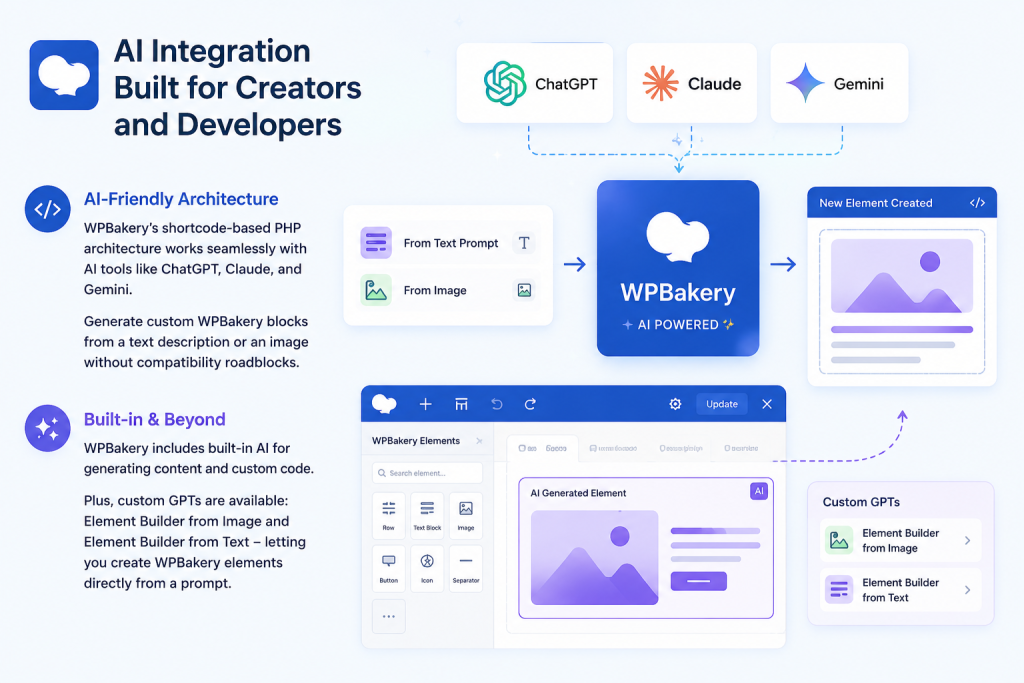Close the editor with the X icon
Viewport: 1024px width, 683px height.
point(767,404)
